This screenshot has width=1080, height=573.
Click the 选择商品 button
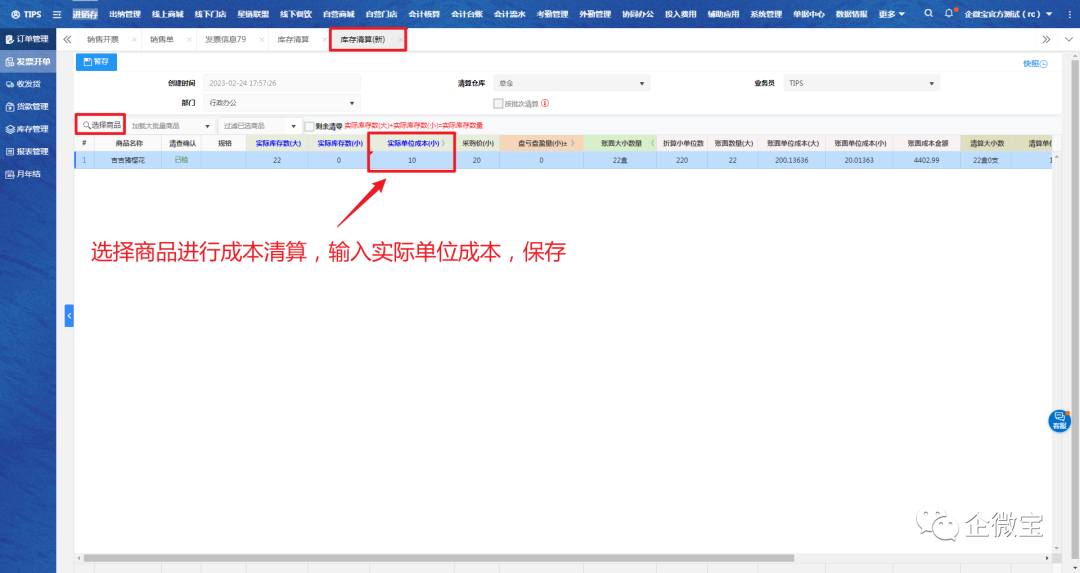101,125
